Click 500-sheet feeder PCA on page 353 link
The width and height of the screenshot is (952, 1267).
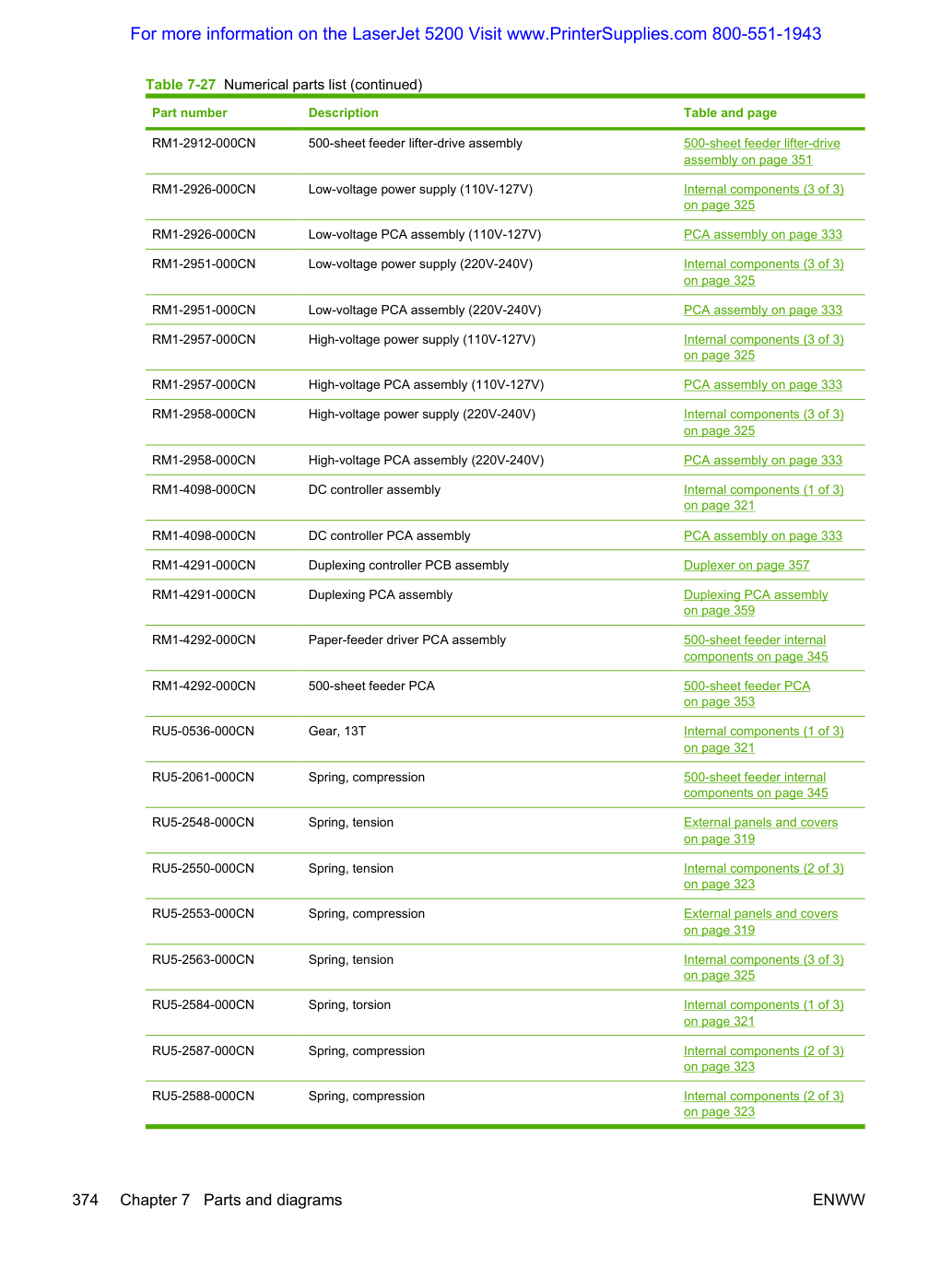point(746,694)
